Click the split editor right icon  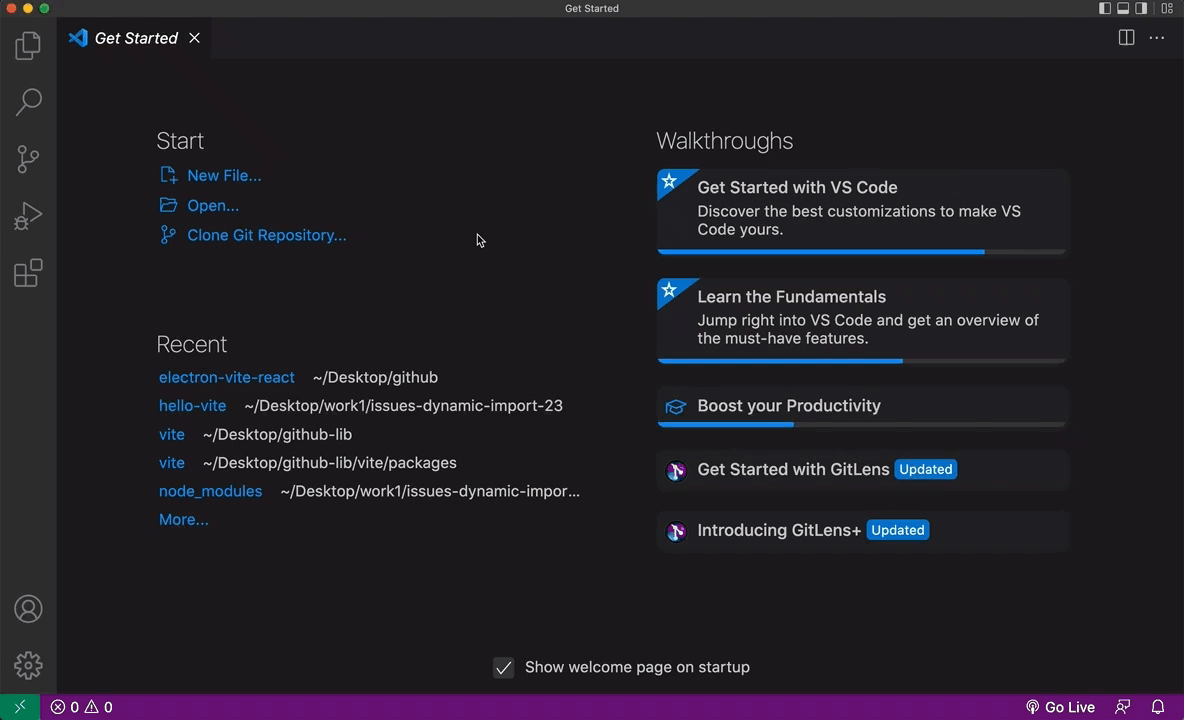point(1126,38)
